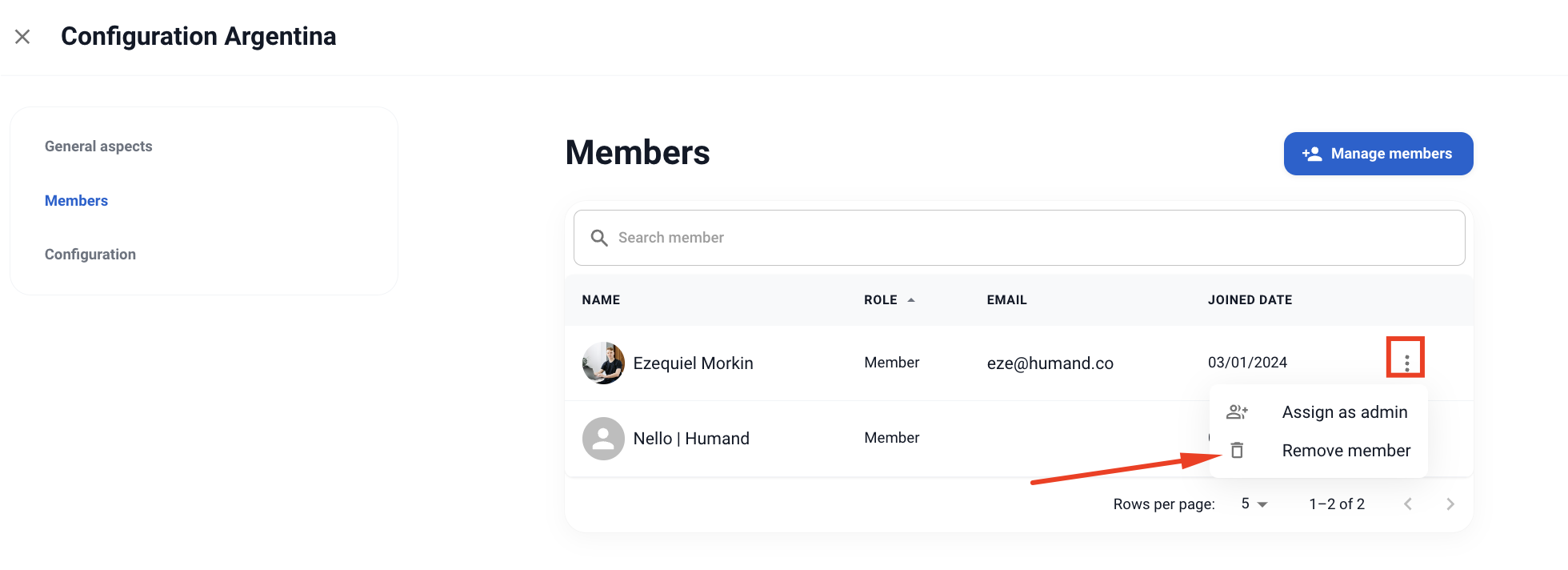Screen dimensions: 1568x570
Task: Select Assign as admin option
Action: coord(1344,412)
